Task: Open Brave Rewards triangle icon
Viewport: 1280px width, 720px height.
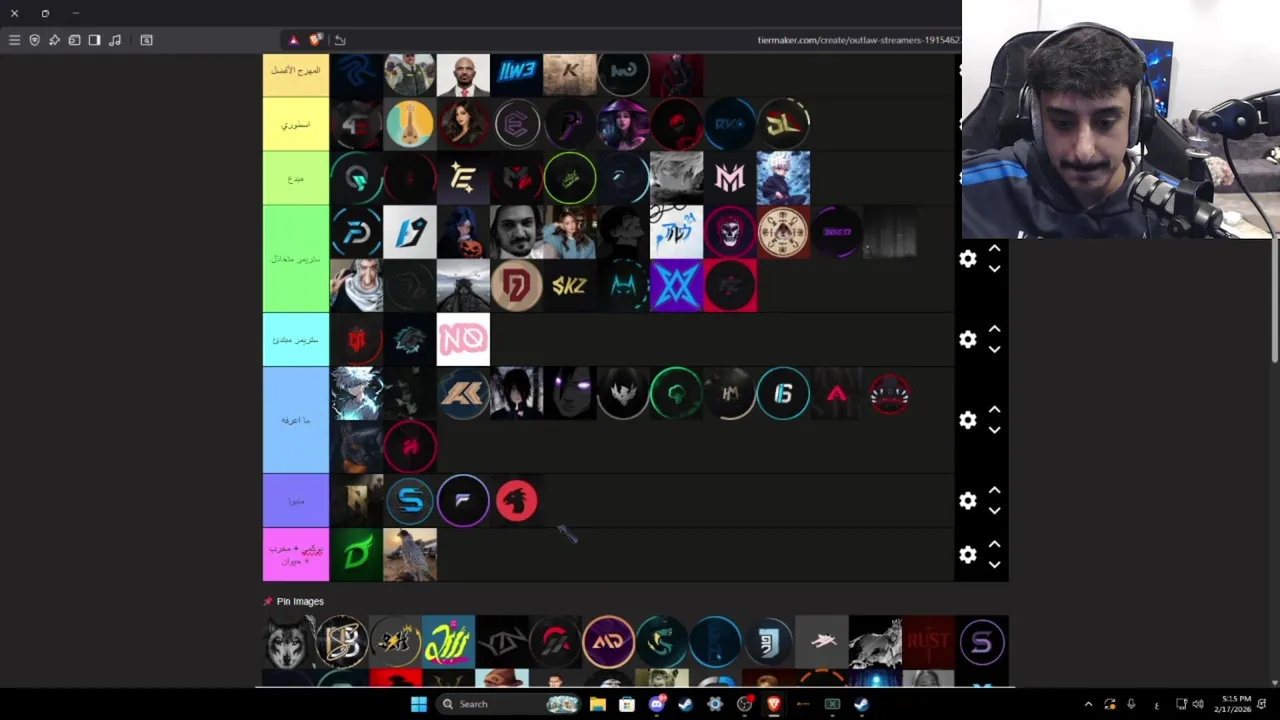Action: pos(293,40)
